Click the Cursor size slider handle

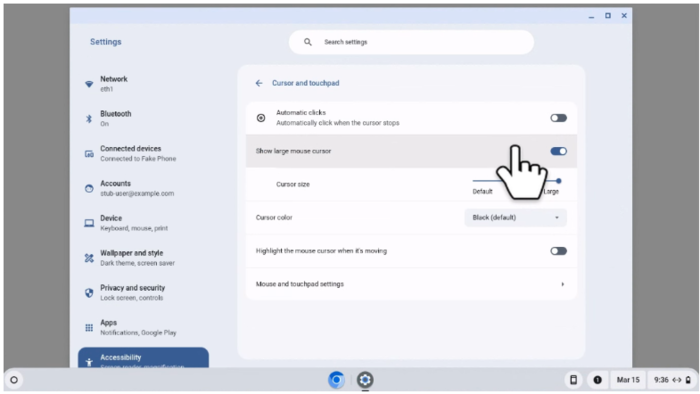click(558, 181)
